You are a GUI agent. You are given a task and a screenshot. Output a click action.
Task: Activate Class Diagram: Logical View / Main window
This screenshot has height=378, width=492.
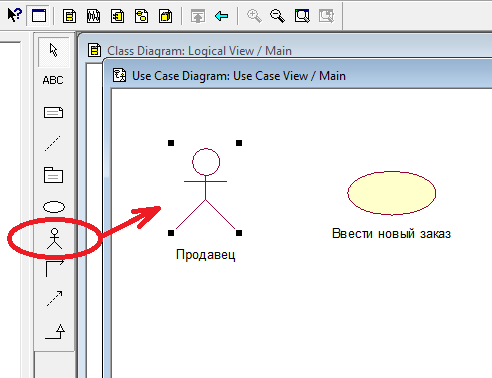pyautogui.click(x=199, y=51)
